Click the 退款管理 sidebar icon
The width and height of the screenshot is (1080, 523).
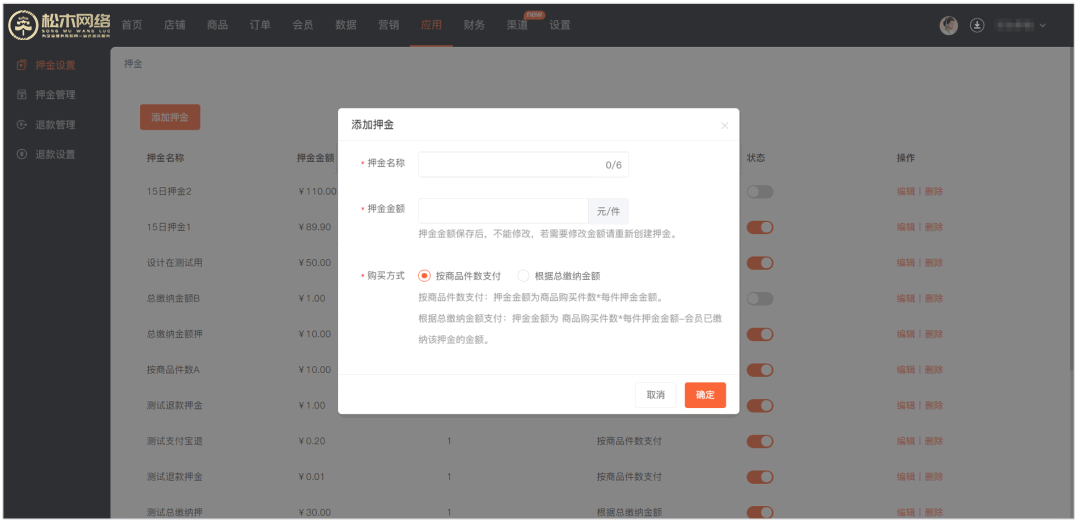point(22,125)
